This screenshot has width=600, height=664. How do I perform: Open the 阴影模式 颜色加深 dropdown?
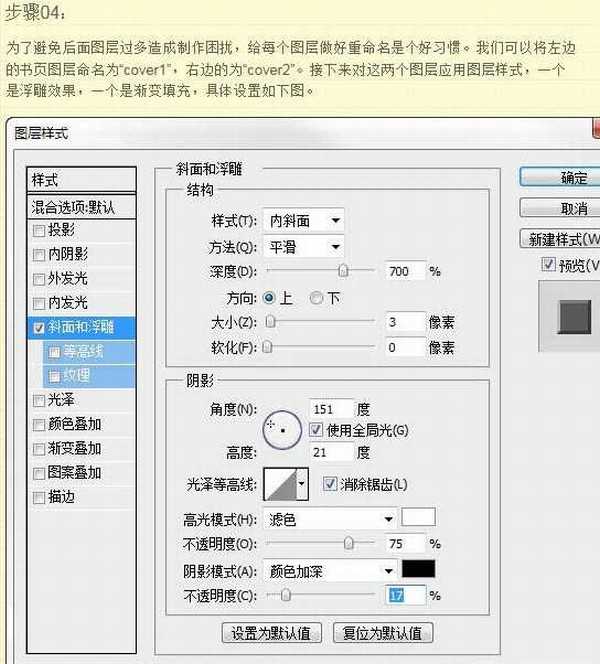coord(330,571)
